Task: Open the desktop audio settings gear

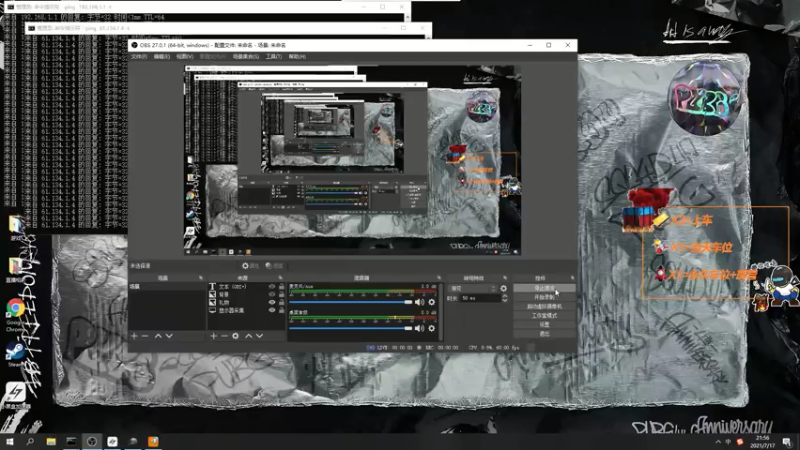Action: [432, 329]
